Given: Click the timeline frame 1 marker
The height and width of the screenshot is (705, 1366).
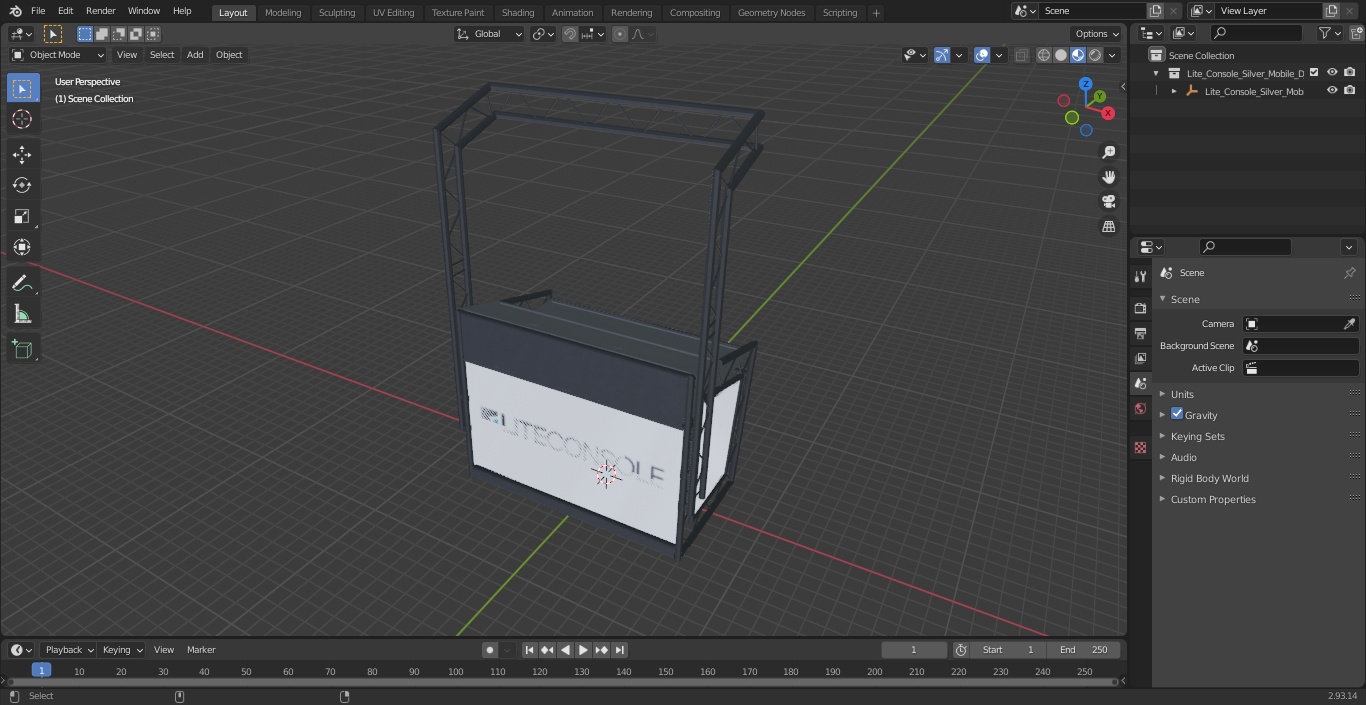Looking at the screenshot, I should click(41, 671).
